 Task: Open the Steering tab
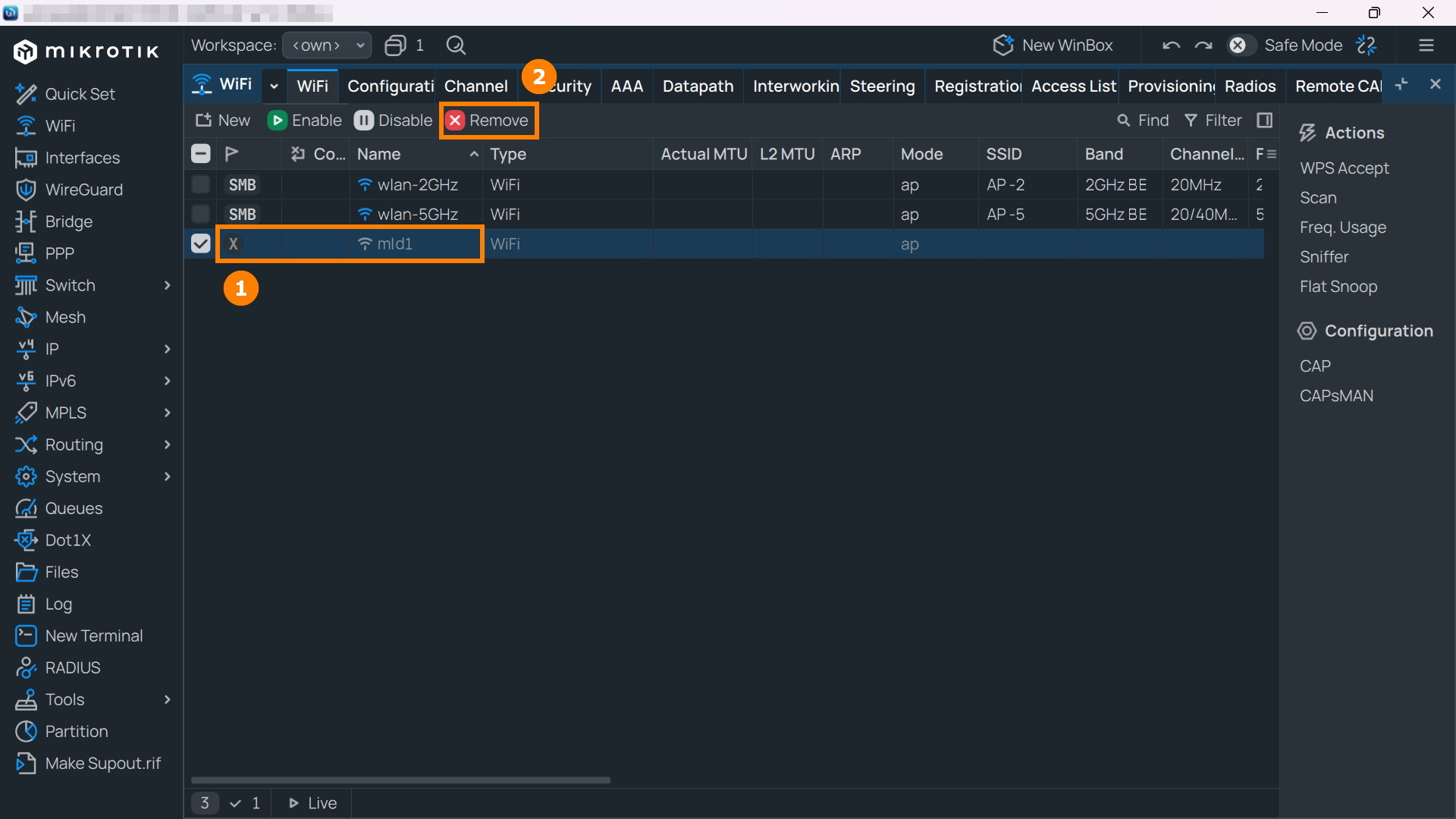[x=882, y=86]
